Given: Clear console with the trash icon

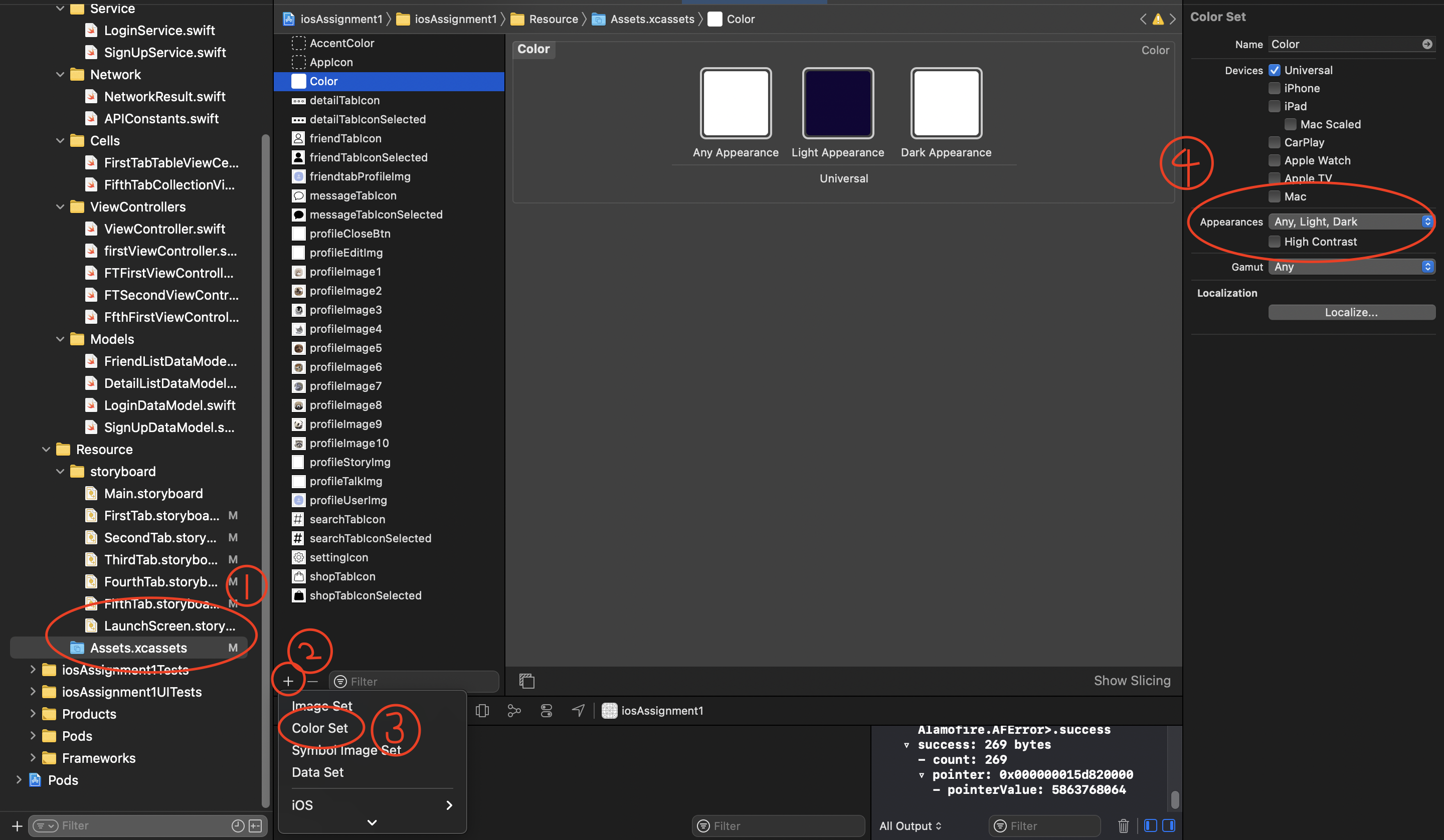Looking at the screenshot, I should click(1123, 825).
